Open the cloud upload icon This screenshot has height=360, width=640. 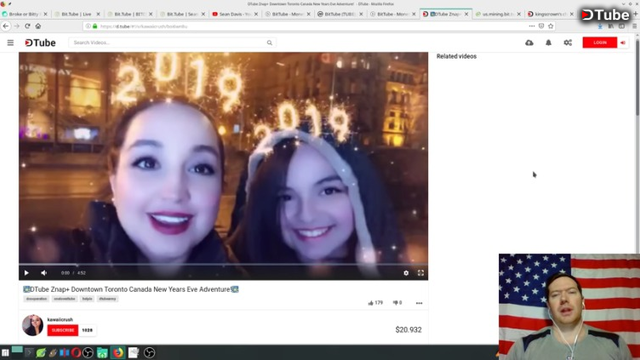click(529, 42)
